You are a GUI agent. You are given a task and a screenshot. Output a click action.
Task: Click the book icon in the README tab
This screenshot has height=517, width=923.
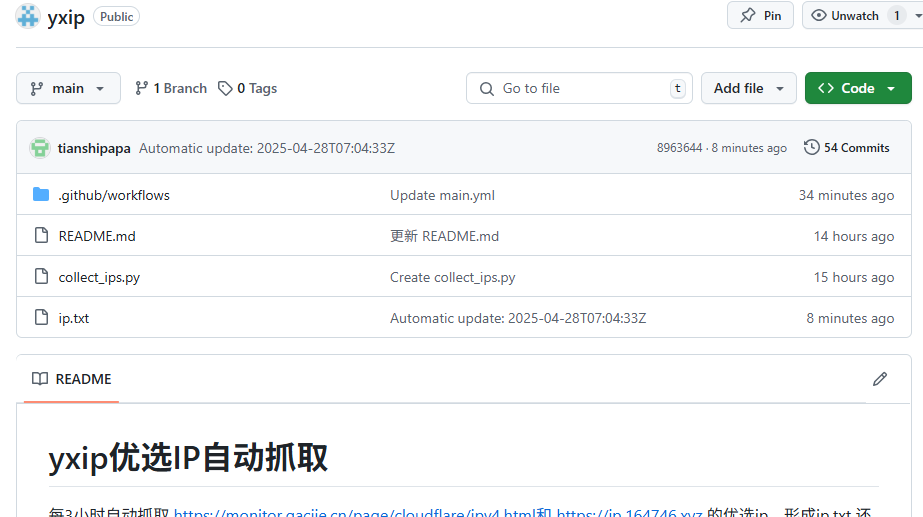[x=40, y=379]
